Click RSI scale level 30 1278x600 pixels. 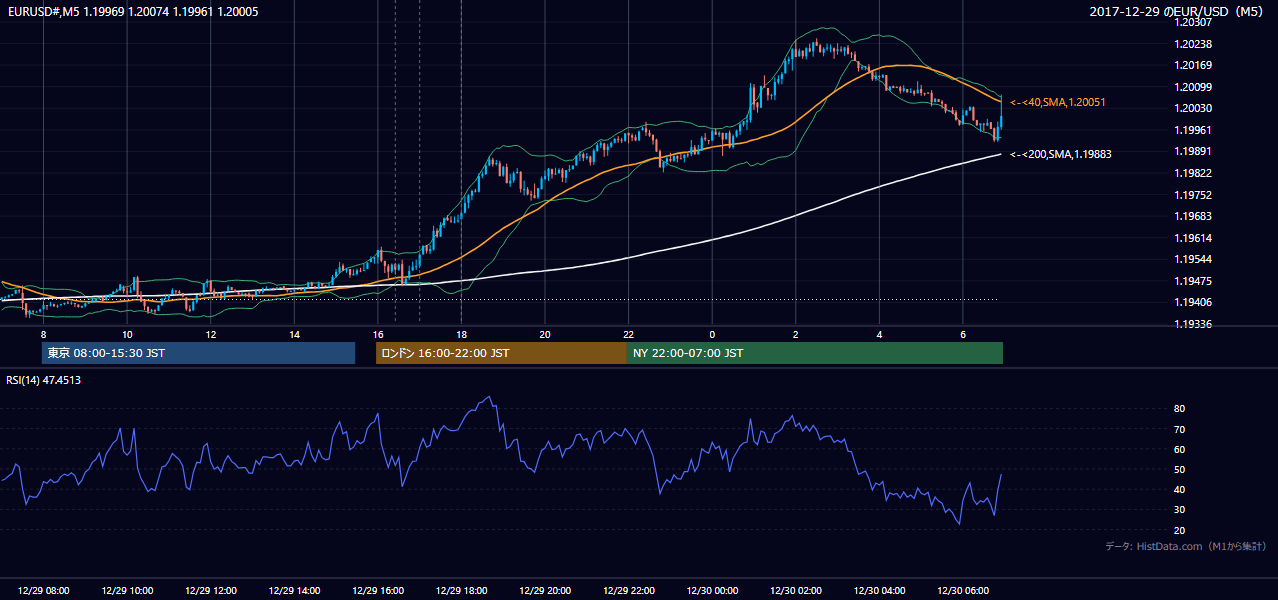[1180, 510]
